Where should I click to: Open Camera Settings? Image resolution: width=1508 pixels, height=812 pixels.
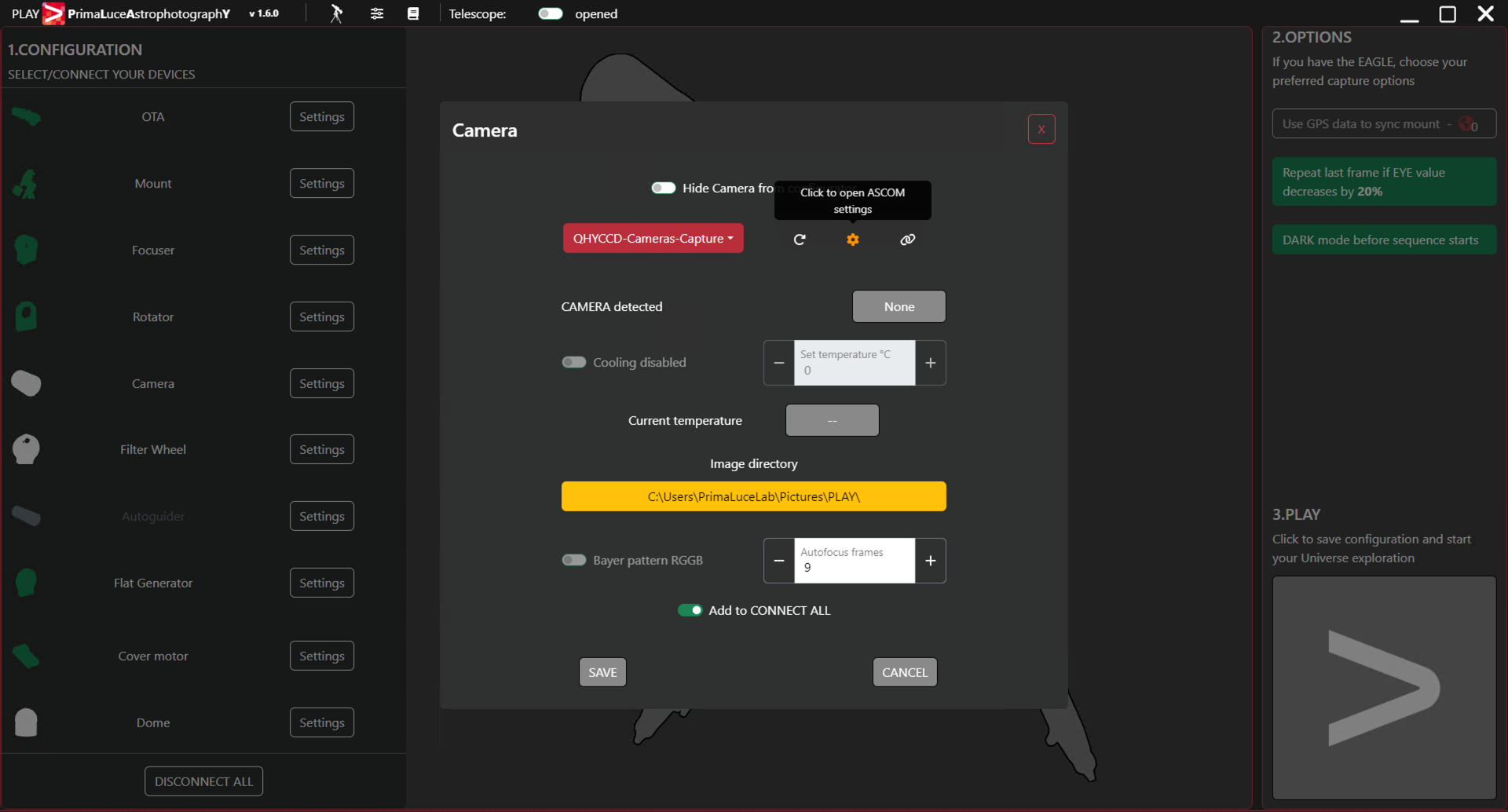(322, 383)
